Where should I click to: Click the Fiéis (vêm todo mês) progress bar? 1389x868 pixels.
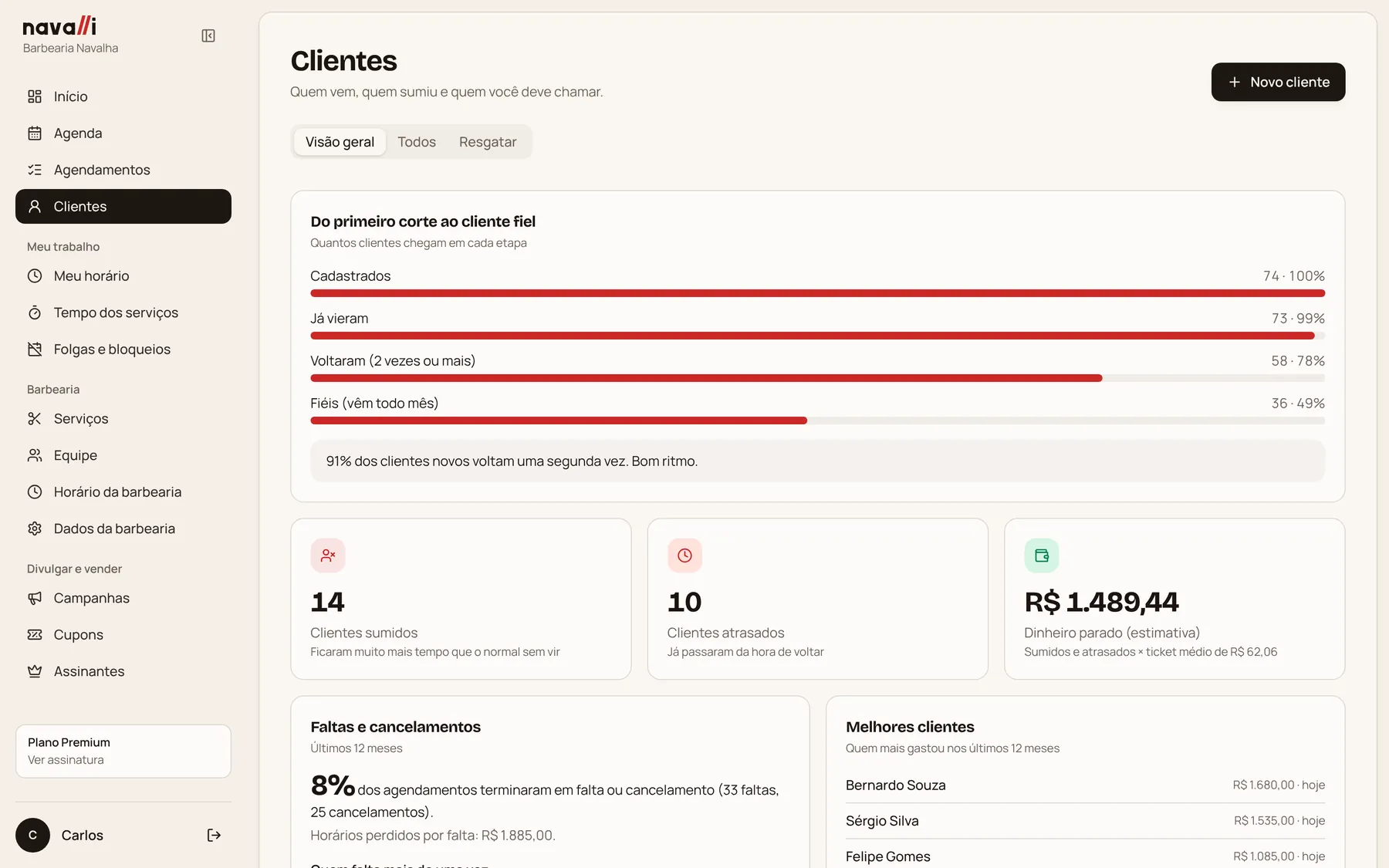[817, 420]
